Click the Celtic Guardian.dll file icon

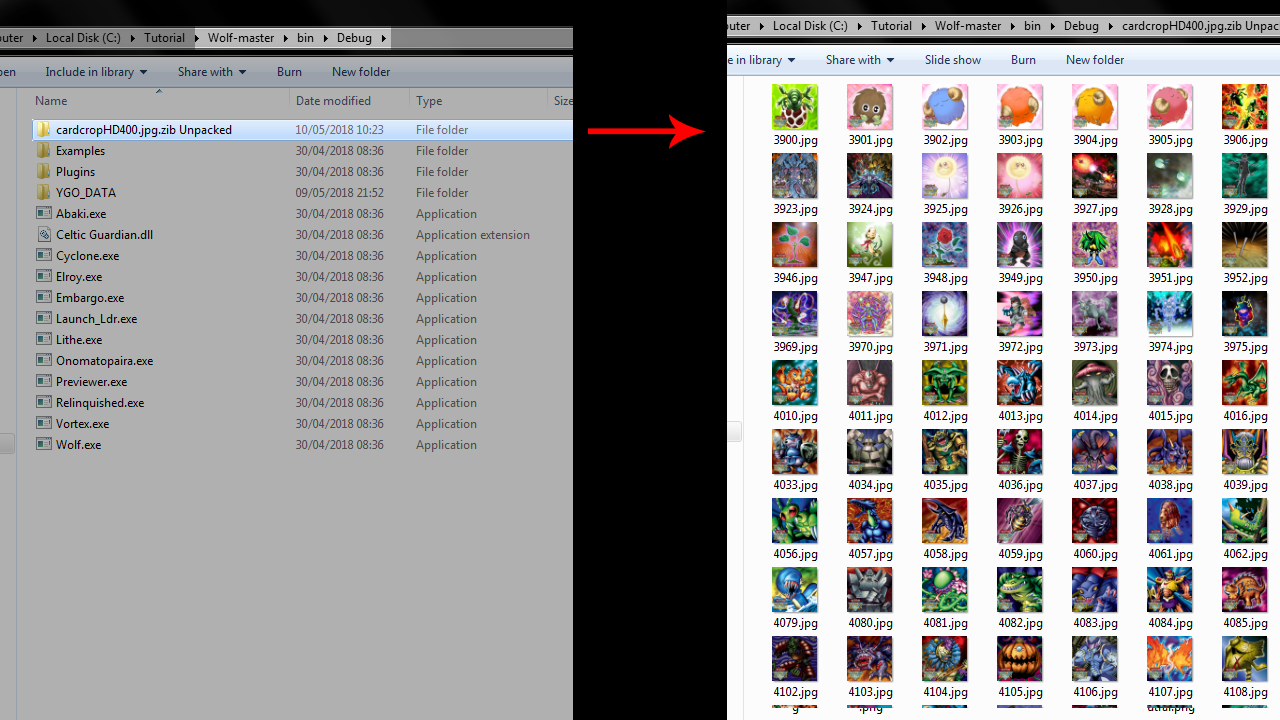(x=43, y=235)
